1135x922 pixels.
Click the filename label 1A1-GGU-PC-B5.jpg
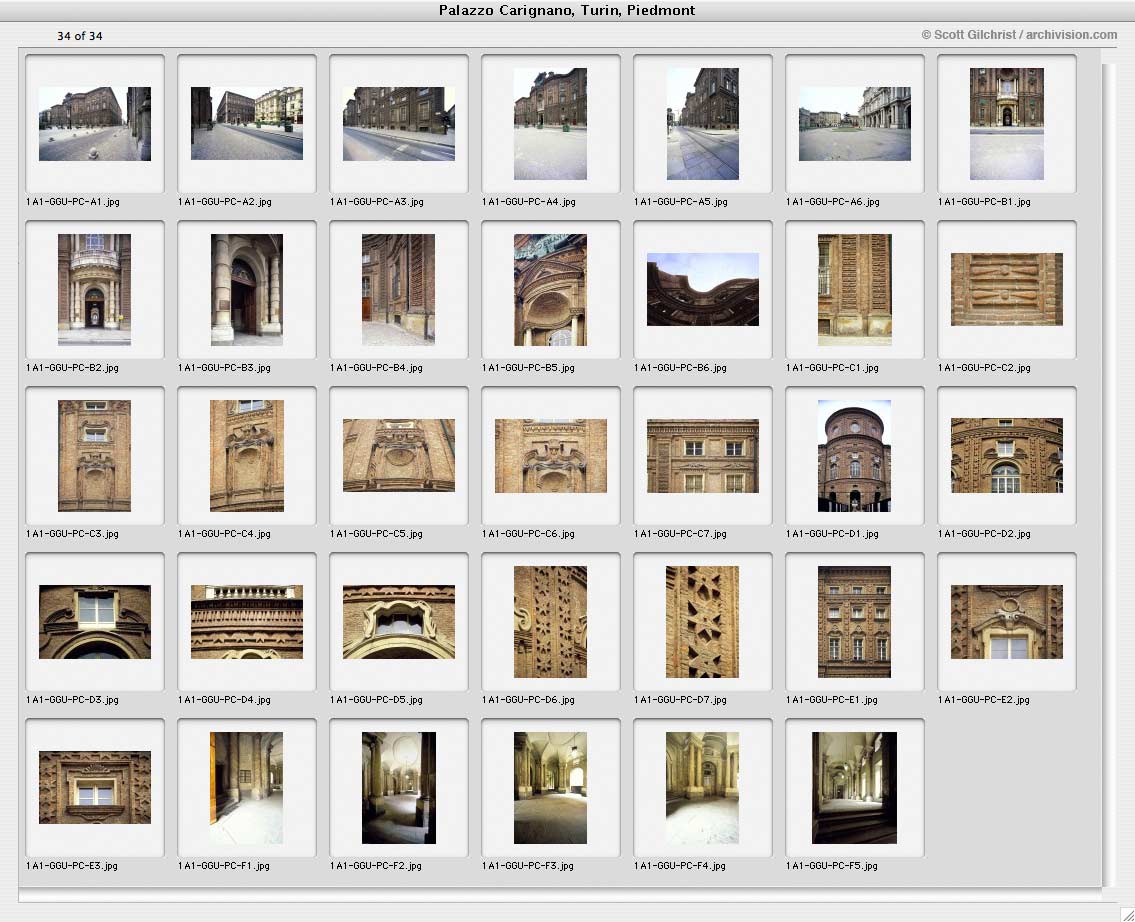(x=528, y=368)
